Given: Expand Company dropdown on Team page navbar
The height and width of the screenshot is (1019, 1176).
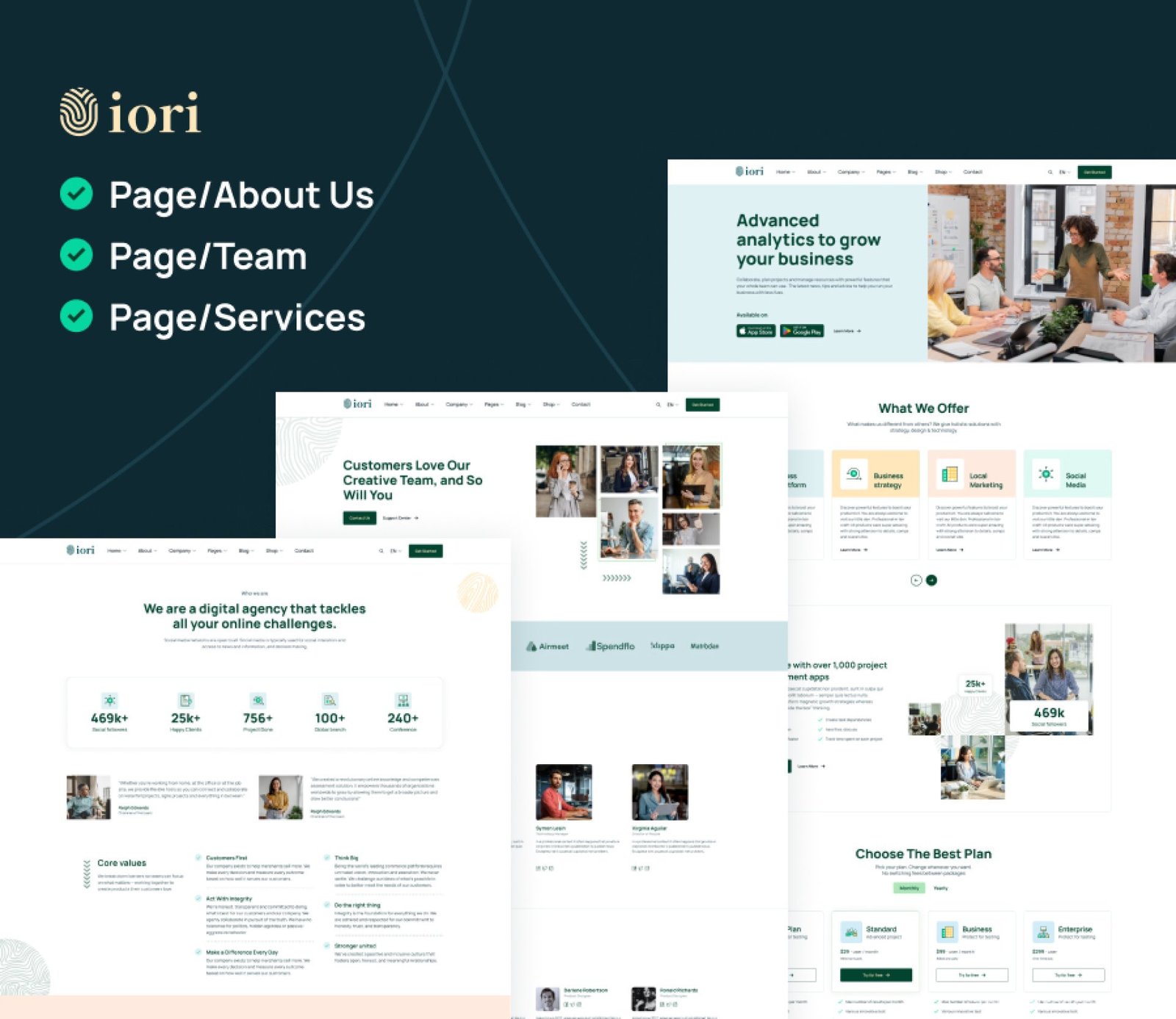Looking at the screenshot, I should [x=459, y=405].
